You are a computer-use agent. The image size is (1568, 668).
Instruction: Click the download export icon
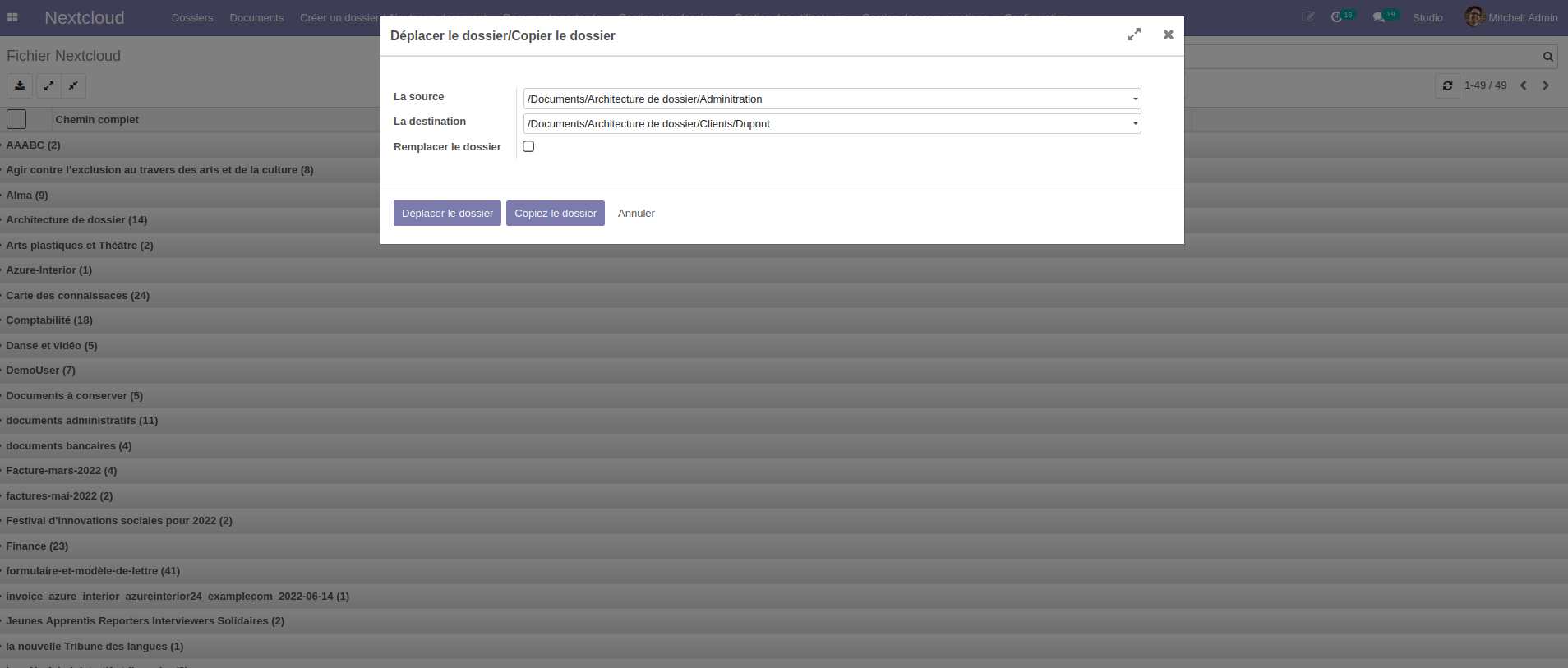[x=20, y=85]
